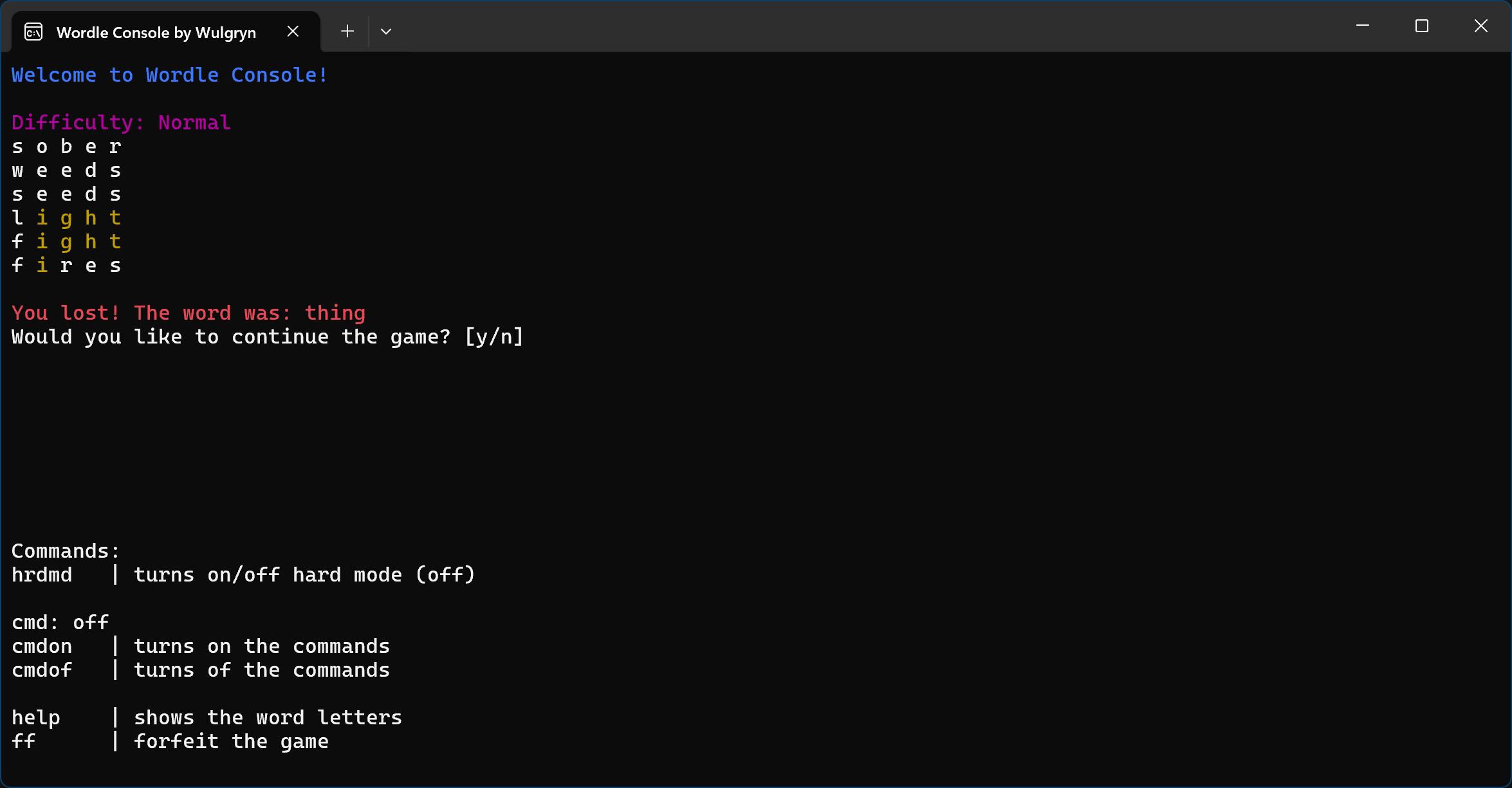Viewport: 1512px width, 788px height.
Task: Click the "cmd: off" status text
Action: (x=60, y=623)
